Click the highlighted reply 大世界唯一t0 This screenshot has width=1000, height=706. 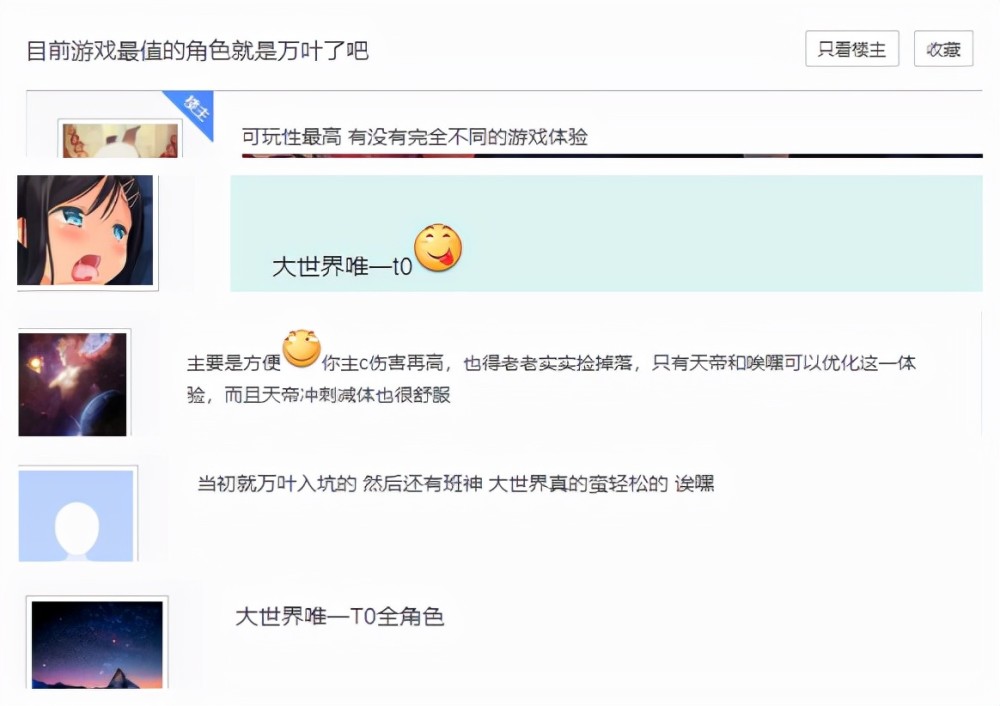point(342,266)
